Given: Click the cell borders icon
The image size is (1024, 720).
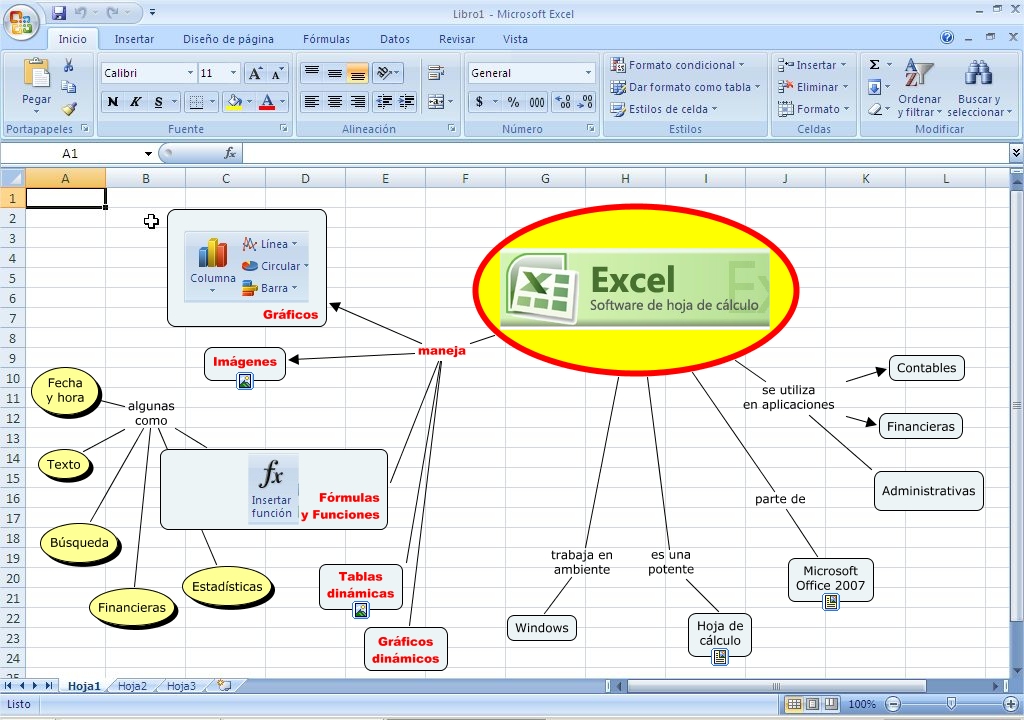Looking at the screenshot, I should tap(195, 102).
